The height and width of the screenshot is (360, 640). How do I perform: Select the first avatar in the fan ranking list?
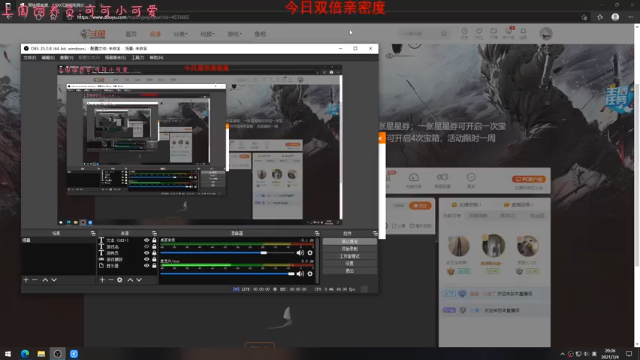tap(458, 246)
